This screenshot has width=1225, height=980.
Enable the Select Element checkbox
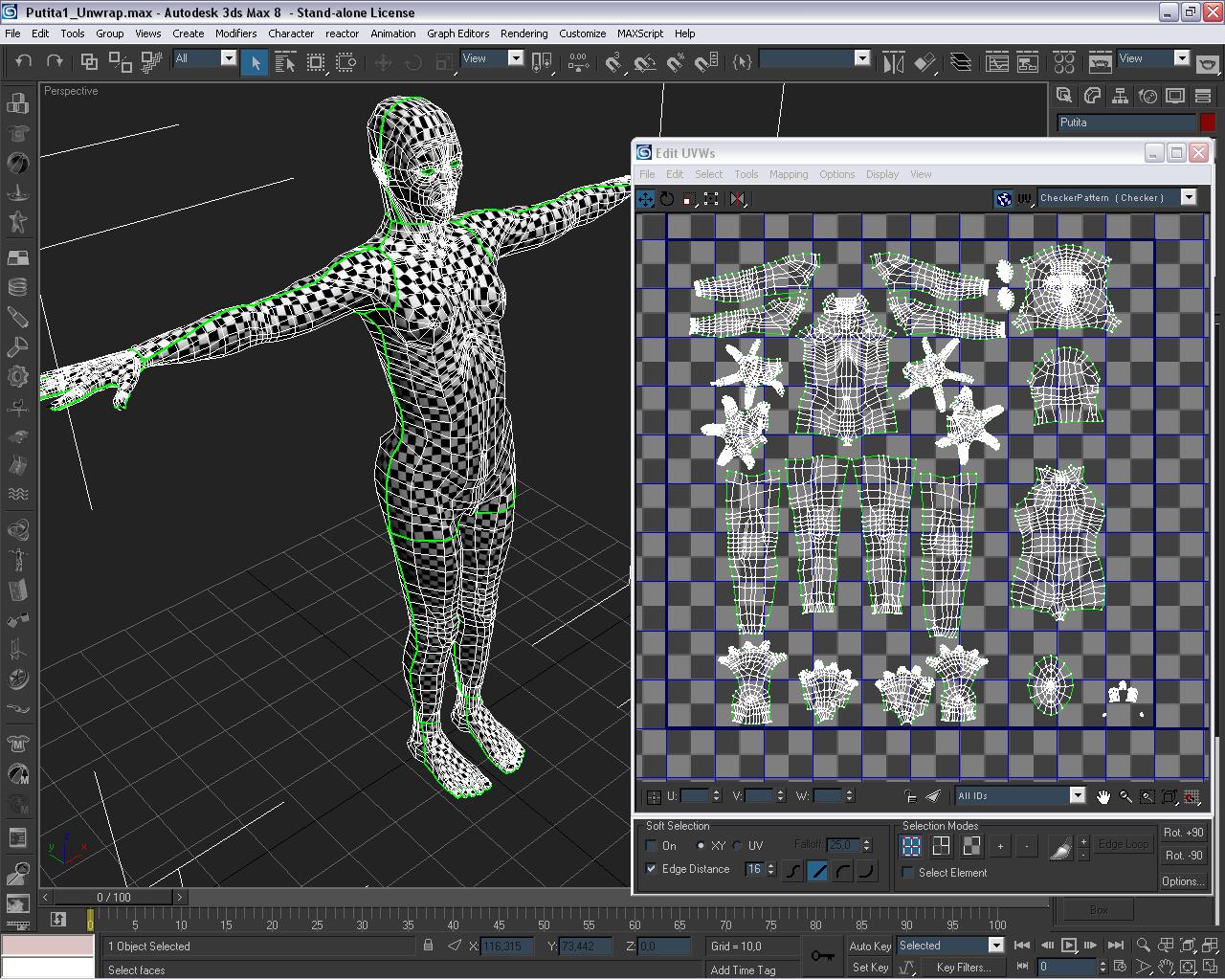908,873
